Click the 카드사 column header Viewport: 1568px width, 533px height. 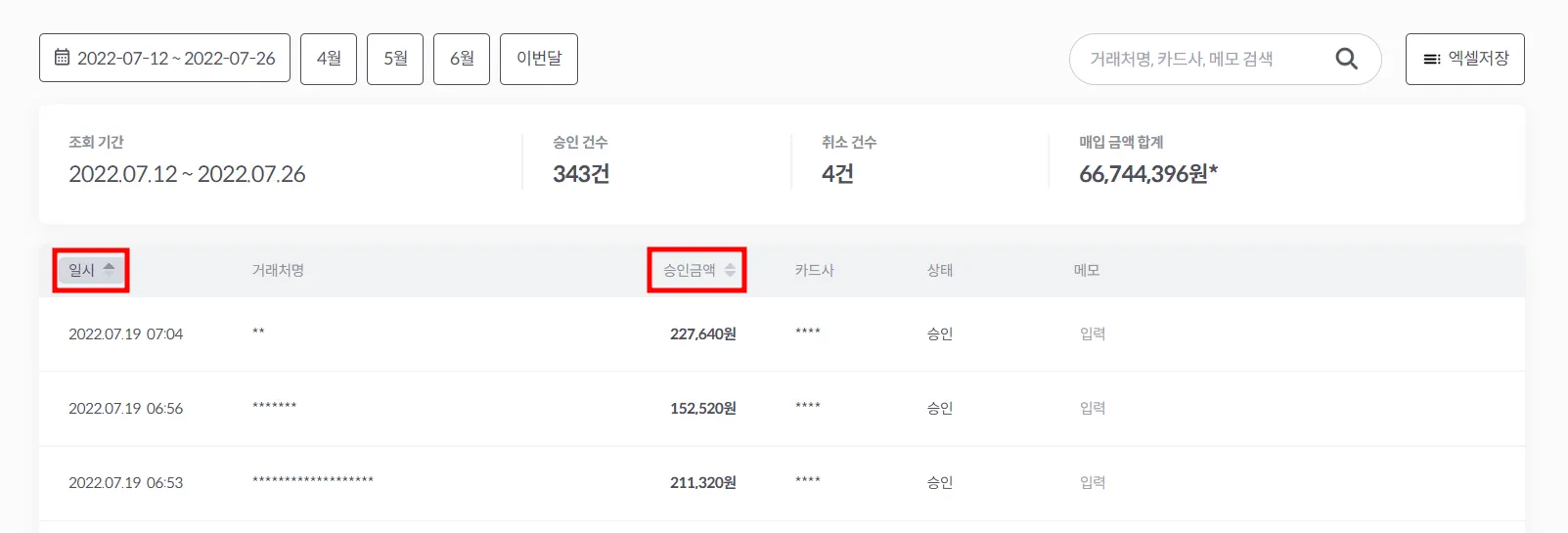pos(814,270)
